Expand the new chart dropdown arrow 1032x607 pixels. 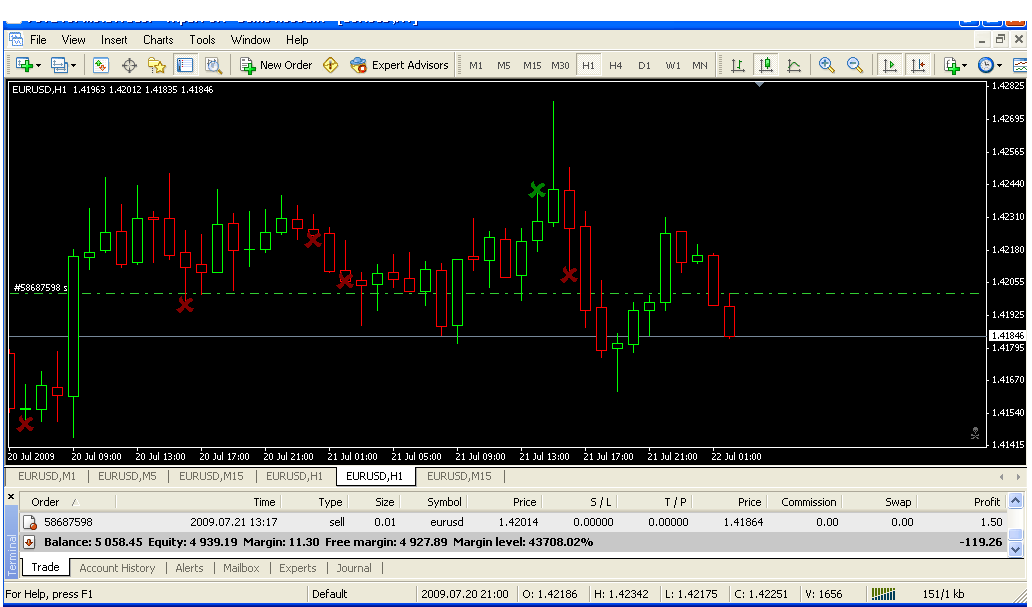coord(38,66)
